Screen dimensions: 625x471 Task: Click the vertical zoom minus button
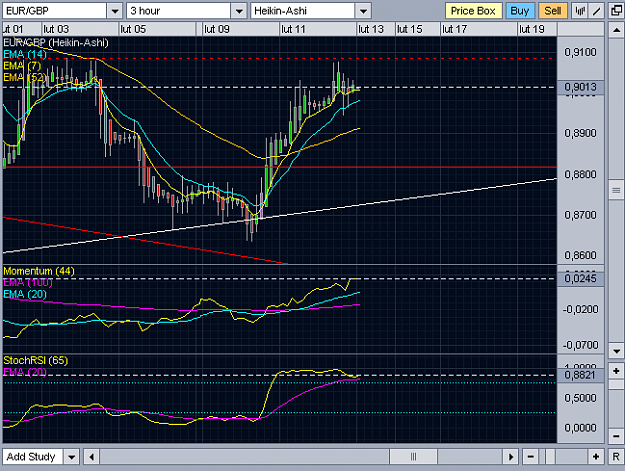point(616,436)
